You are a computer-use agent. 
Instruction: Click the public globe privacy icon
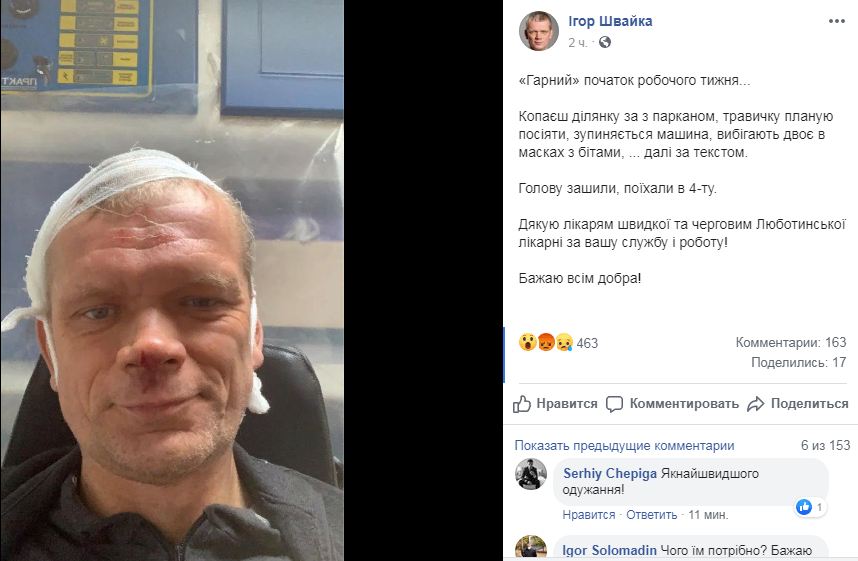click(x=605, y=42)
